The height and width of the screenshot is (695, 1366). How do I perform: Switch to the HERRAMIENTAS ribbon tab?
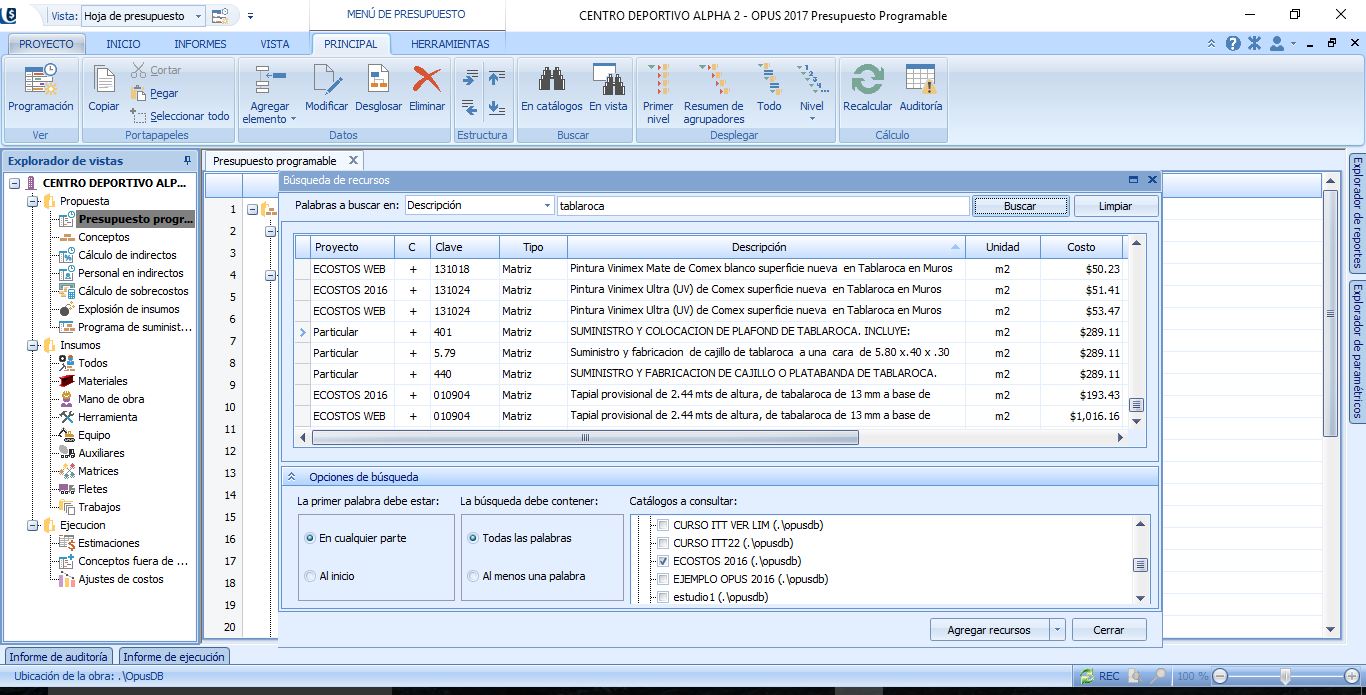(450, 44)
